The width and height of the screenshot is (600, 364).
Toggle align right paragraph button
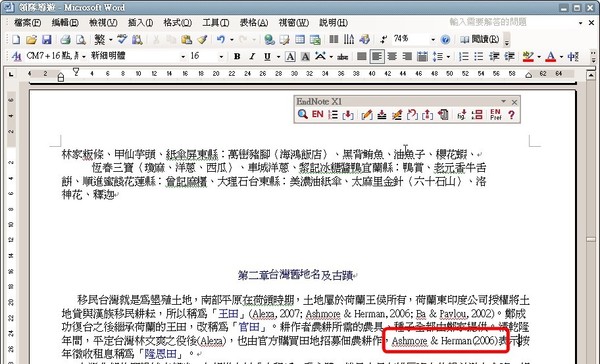point(407,57)
